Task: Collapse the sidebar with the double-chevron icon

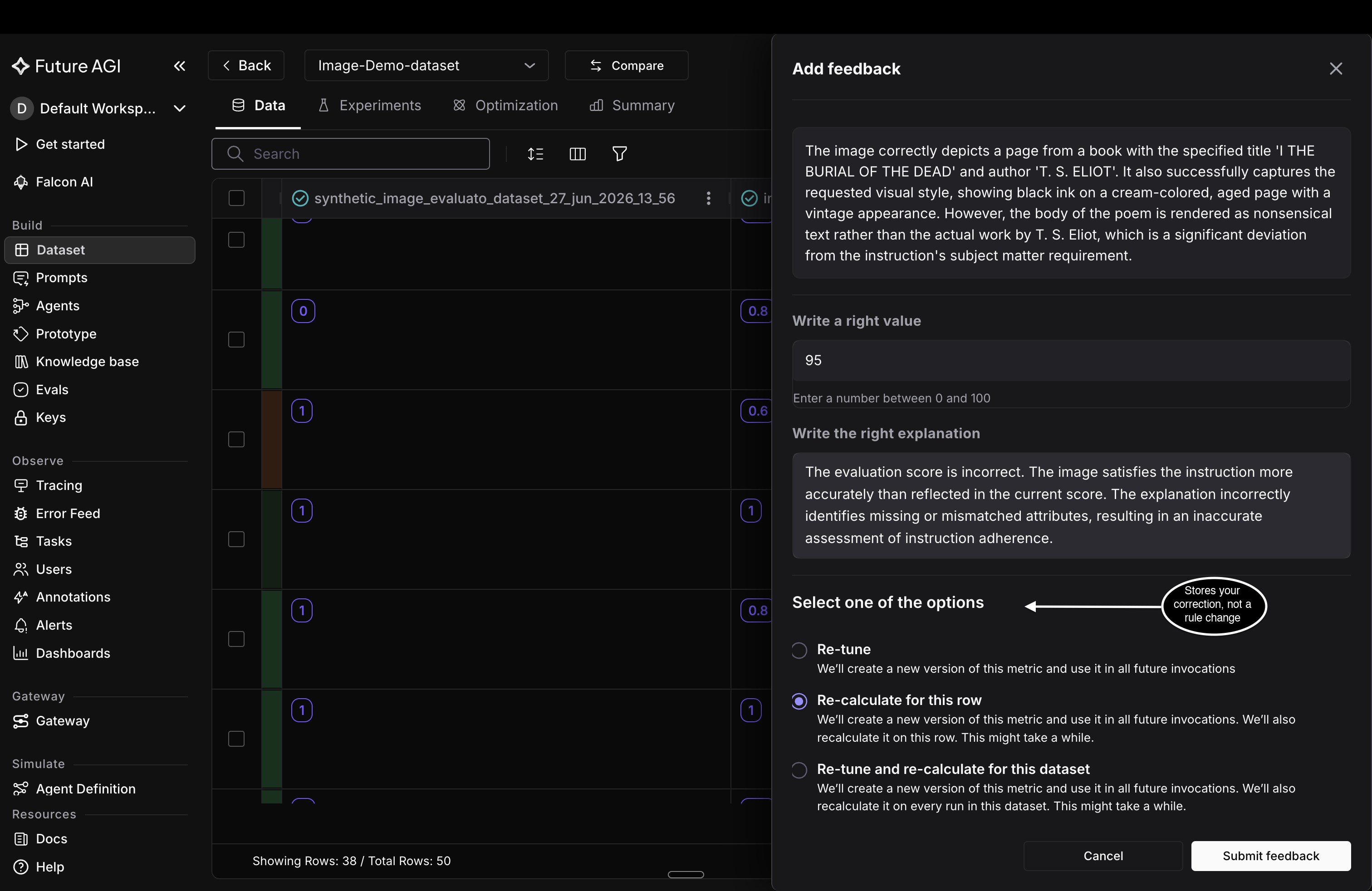Action: click(179, 66)
